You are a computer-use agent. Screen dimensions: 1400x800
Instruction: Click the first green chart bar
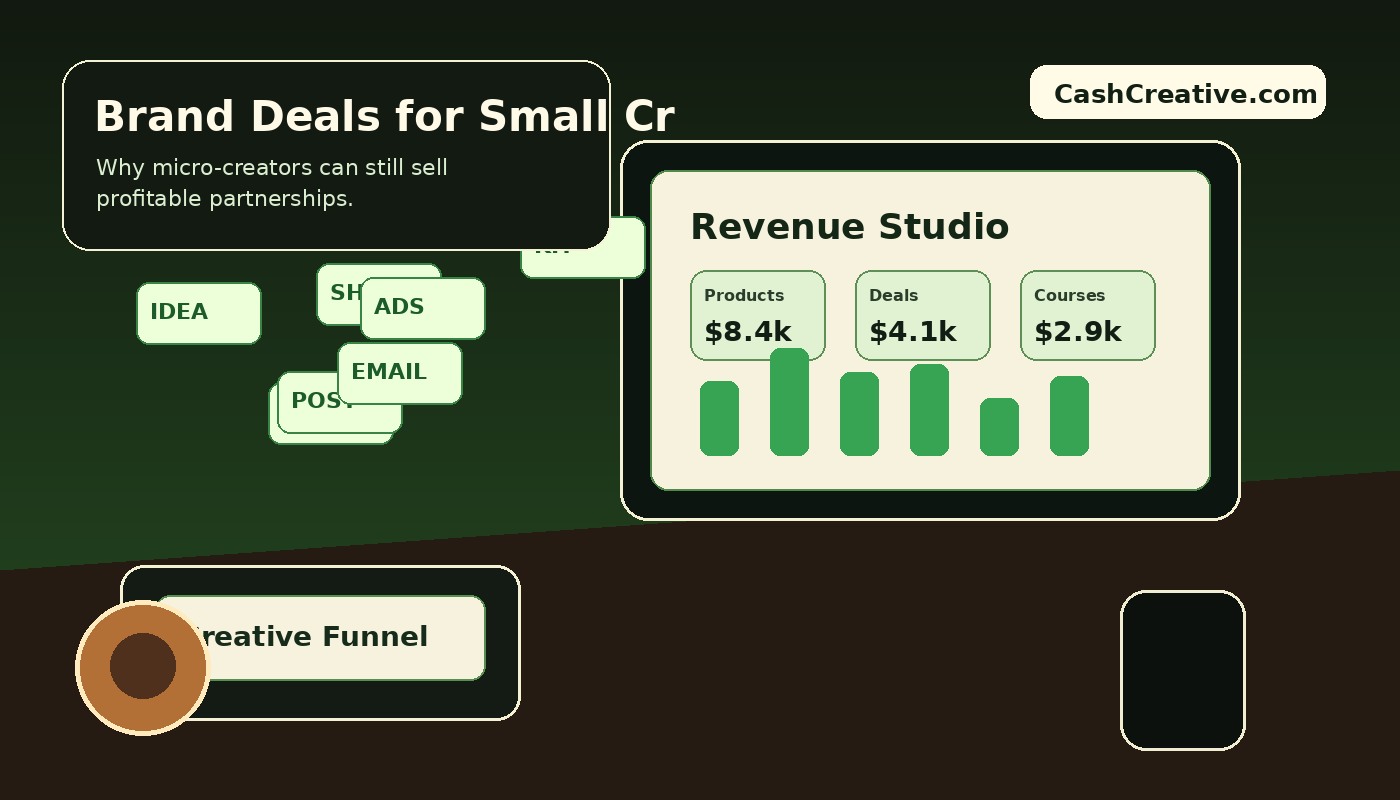[x=719, y=418]
